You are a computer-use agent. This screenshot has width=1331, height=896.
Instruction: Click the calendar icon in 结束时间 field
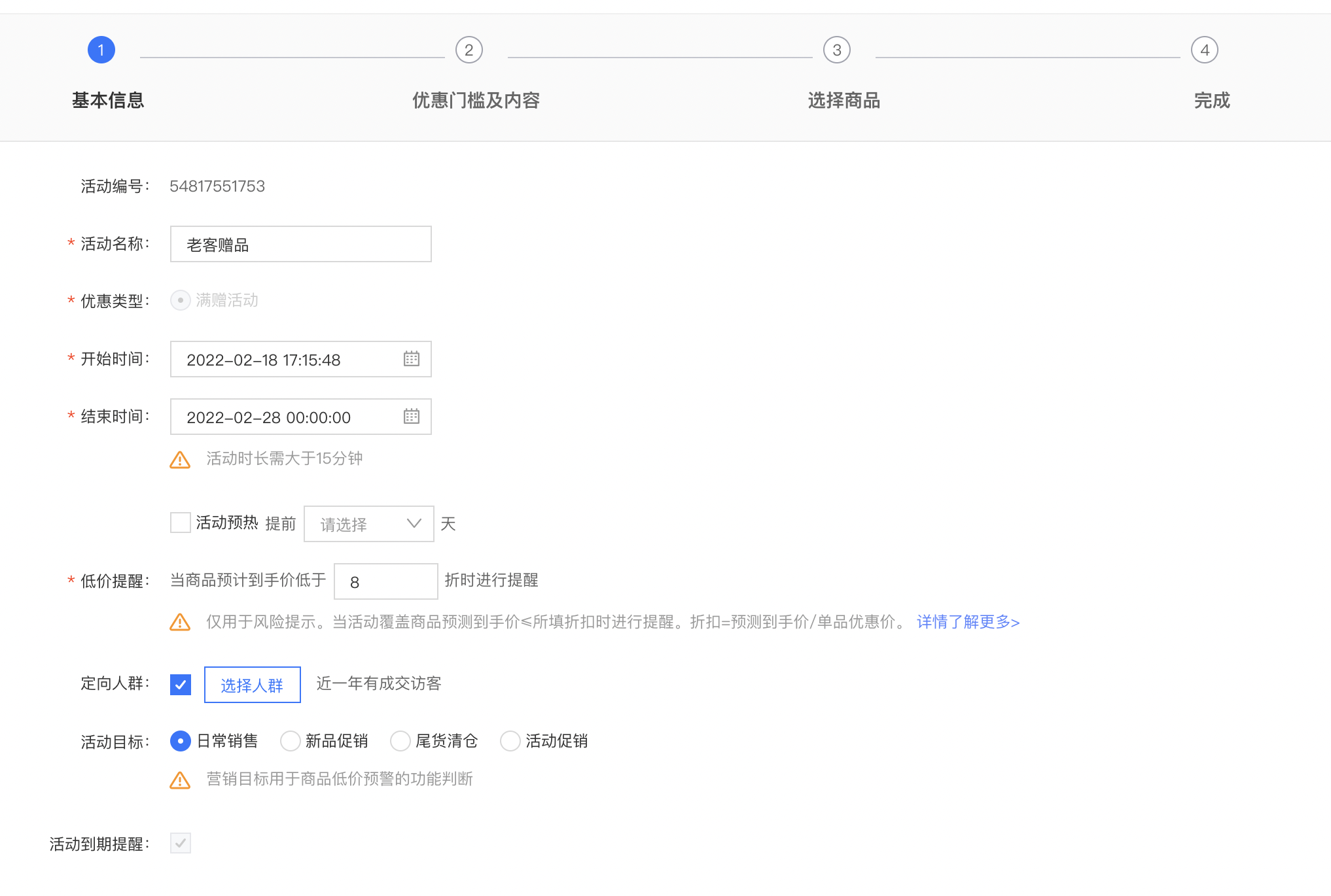(411, 417)
